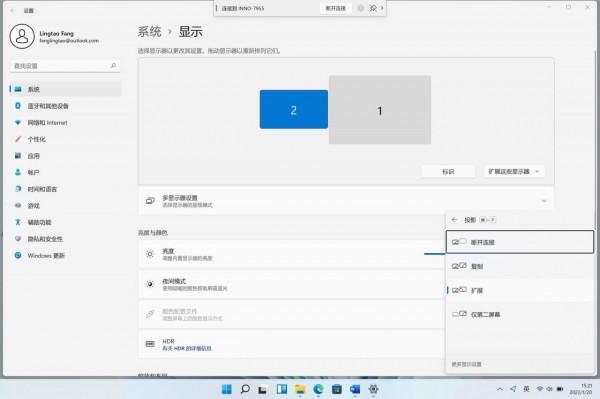Open the more display settings link in the Project flyout
Image resolution: width=600 pixels, height=399 pixels.
(466, 364)
